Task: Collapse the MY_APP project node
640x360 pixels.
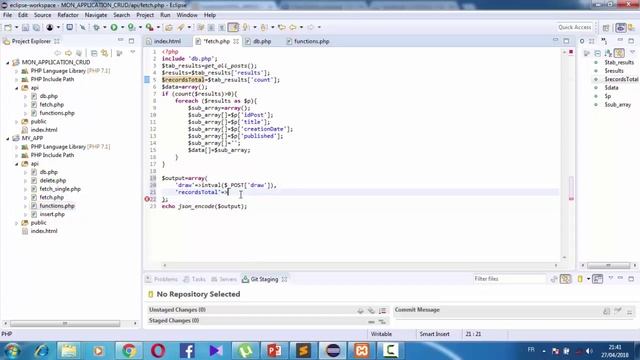Action: (7, 138)
